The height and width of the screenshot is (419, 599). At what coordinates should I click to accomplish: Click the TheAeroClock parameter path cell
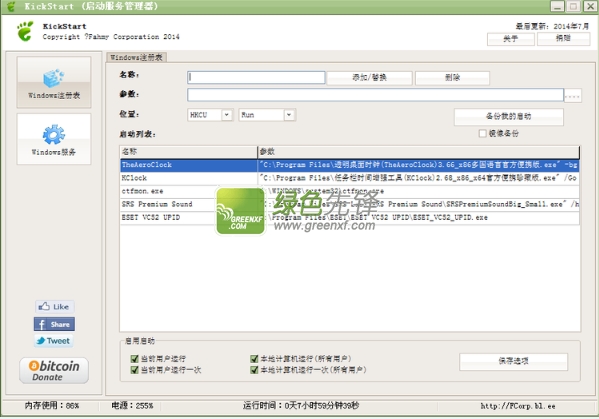click(419, 165)
